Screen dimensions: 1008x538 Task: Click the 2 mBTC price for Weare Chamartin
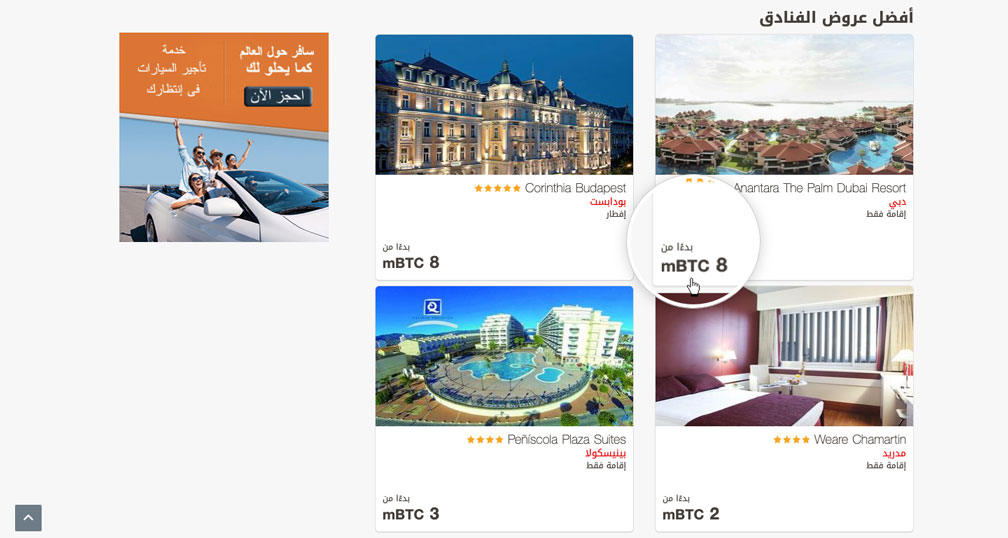[x=691, y=514]
